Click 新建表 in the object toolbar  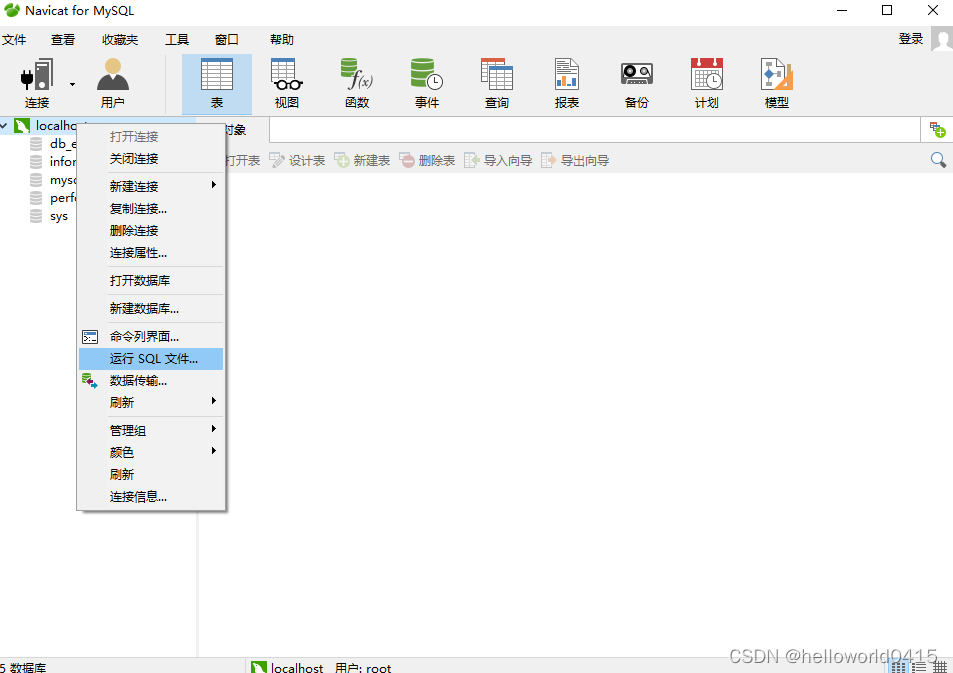pos(362,160)
